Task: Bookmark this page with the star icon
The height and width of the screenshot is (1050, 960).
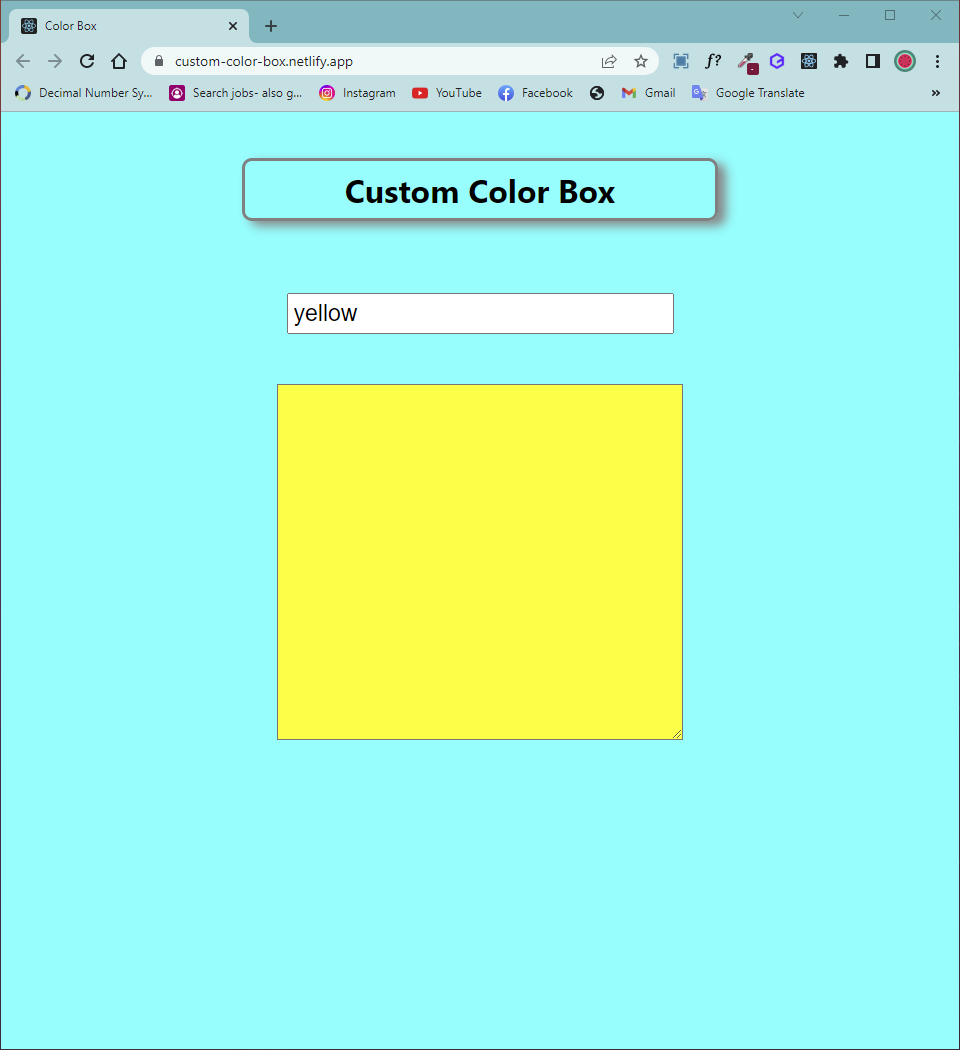Action: tap(641, 62)
